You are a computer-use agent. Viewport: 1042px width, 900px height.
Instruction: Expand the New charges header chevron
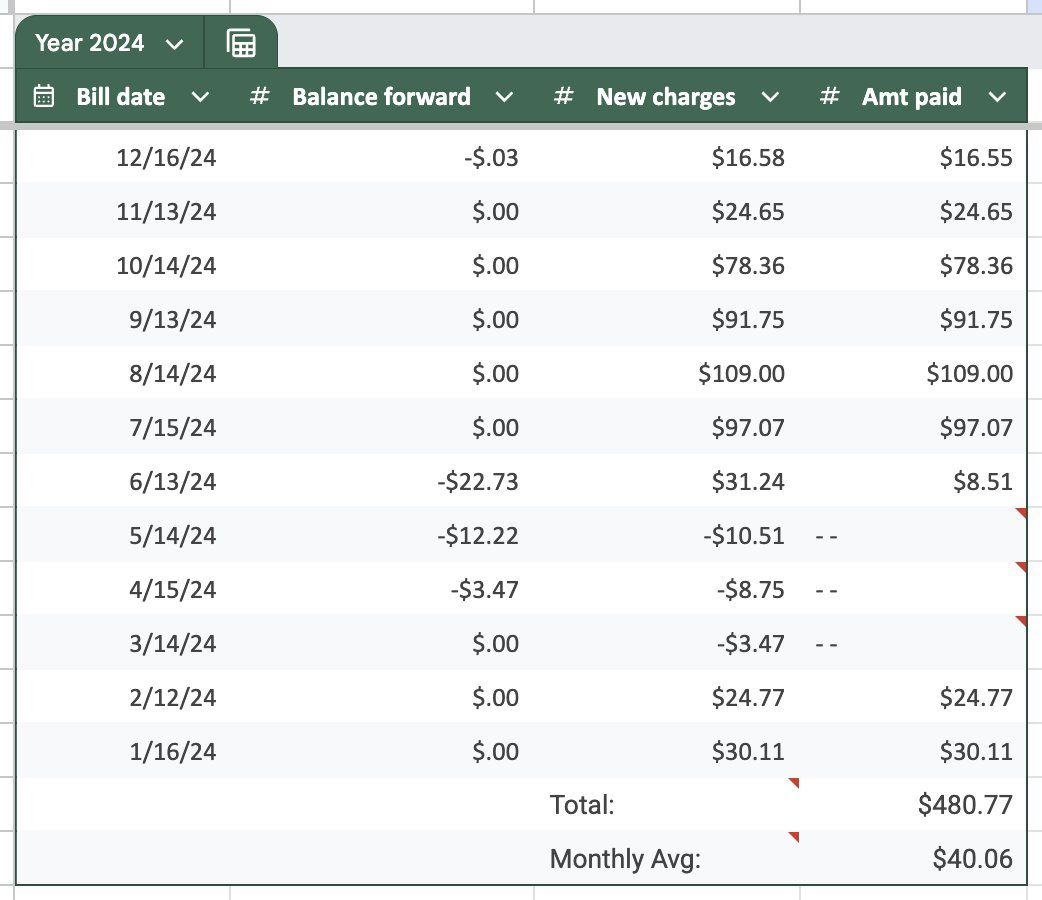coord(770,97)
